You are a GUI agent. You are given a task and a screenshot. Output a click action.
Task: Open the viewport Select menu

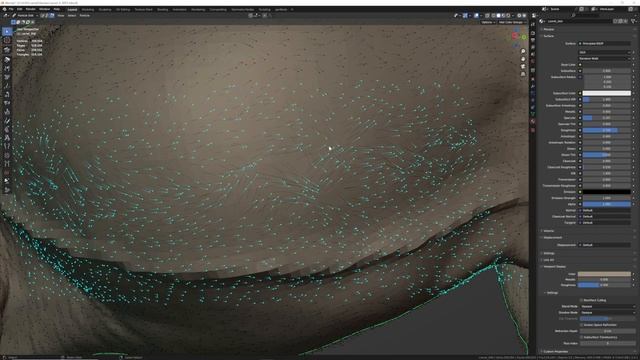click(72, 16)
